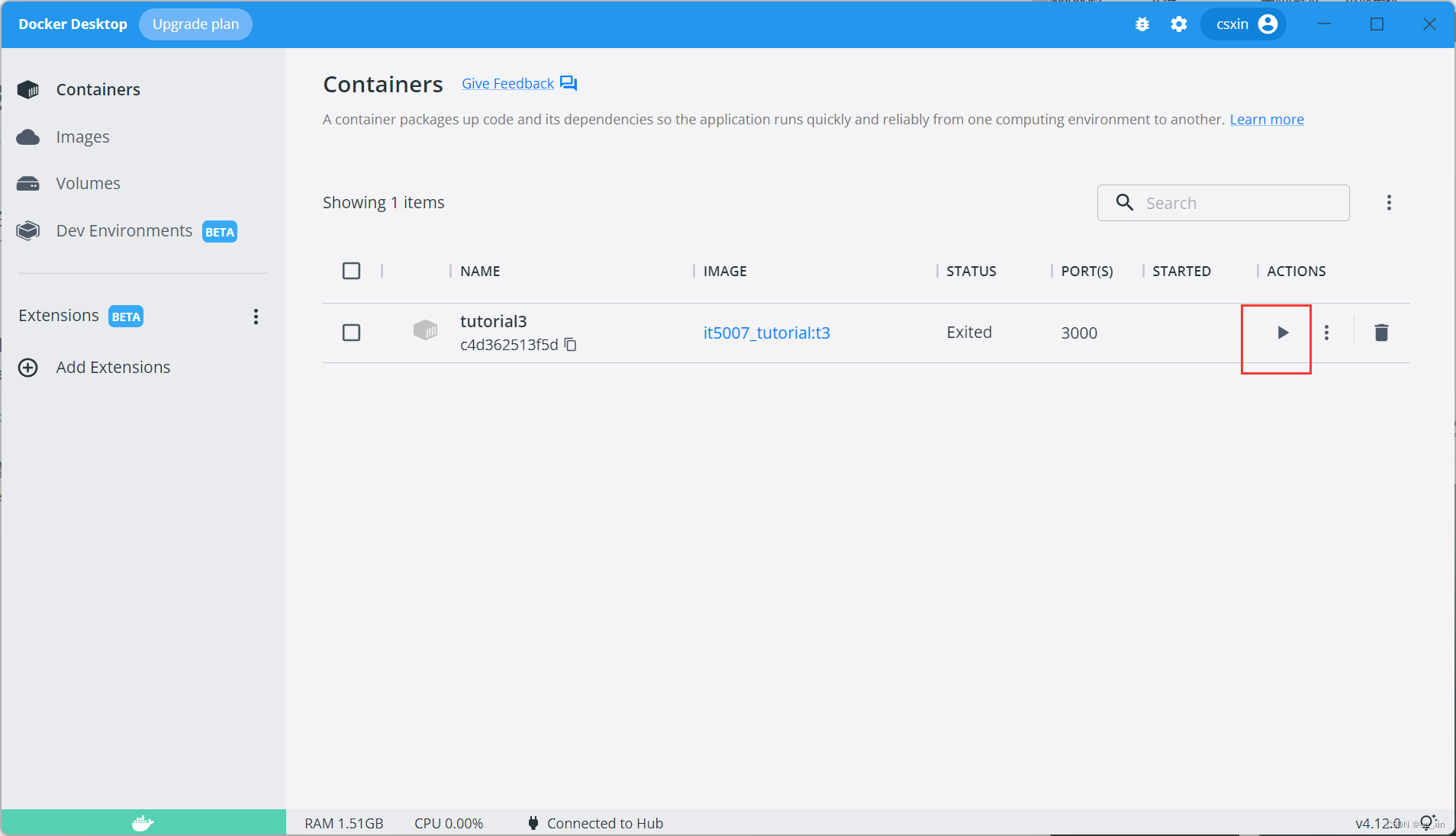Screen dimensions: 1456x836
Task: Follow the Learn more link
Action: point(1267,120)
